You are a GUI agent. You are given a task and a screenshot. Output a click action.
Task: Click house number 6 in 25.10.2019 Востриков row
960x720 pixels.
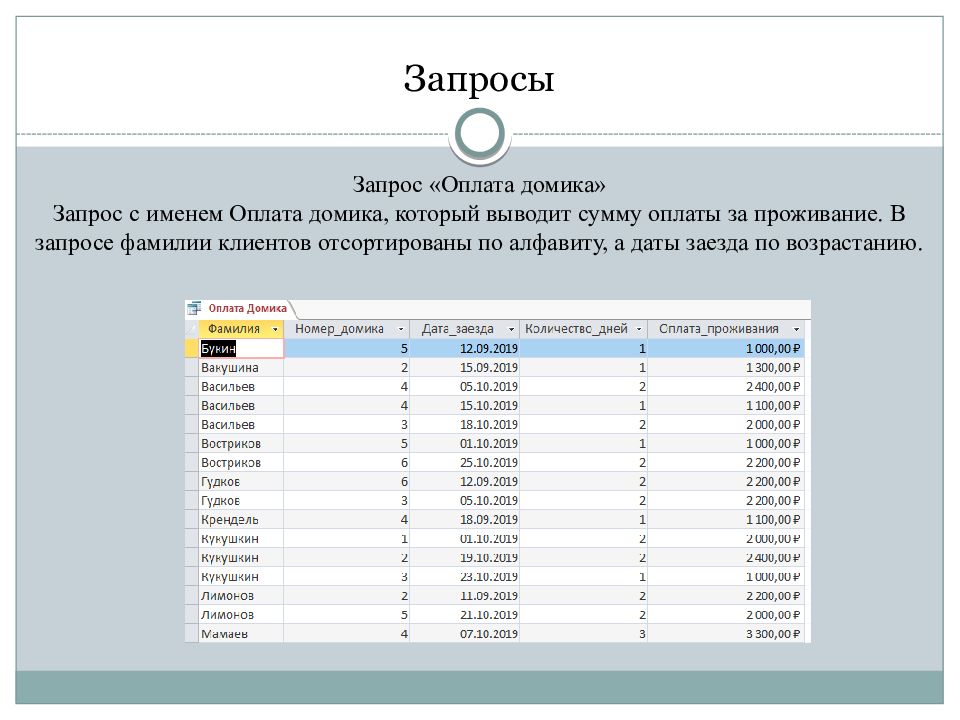(347, 462)
